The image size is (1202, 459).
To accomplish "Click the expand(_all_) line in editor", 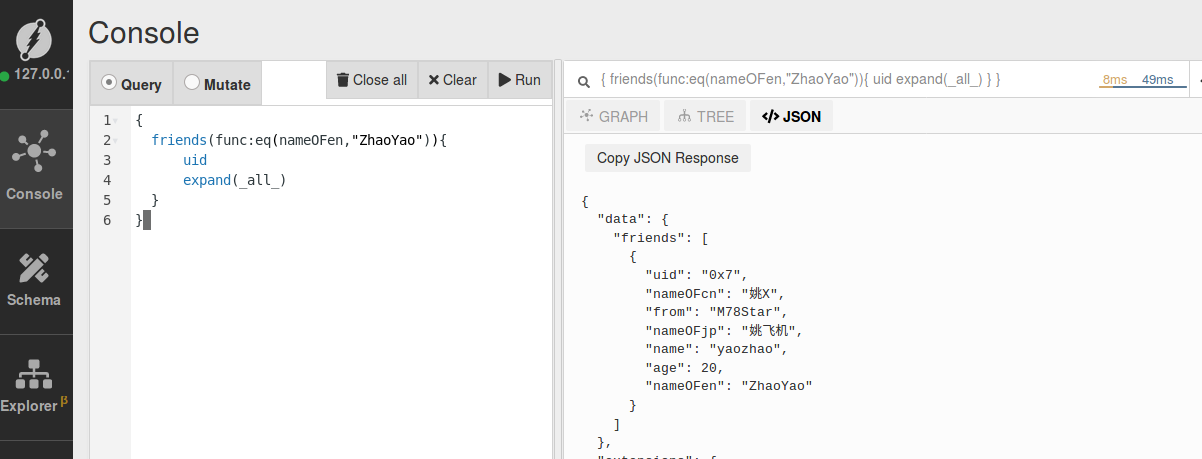I will click(235, 180).
